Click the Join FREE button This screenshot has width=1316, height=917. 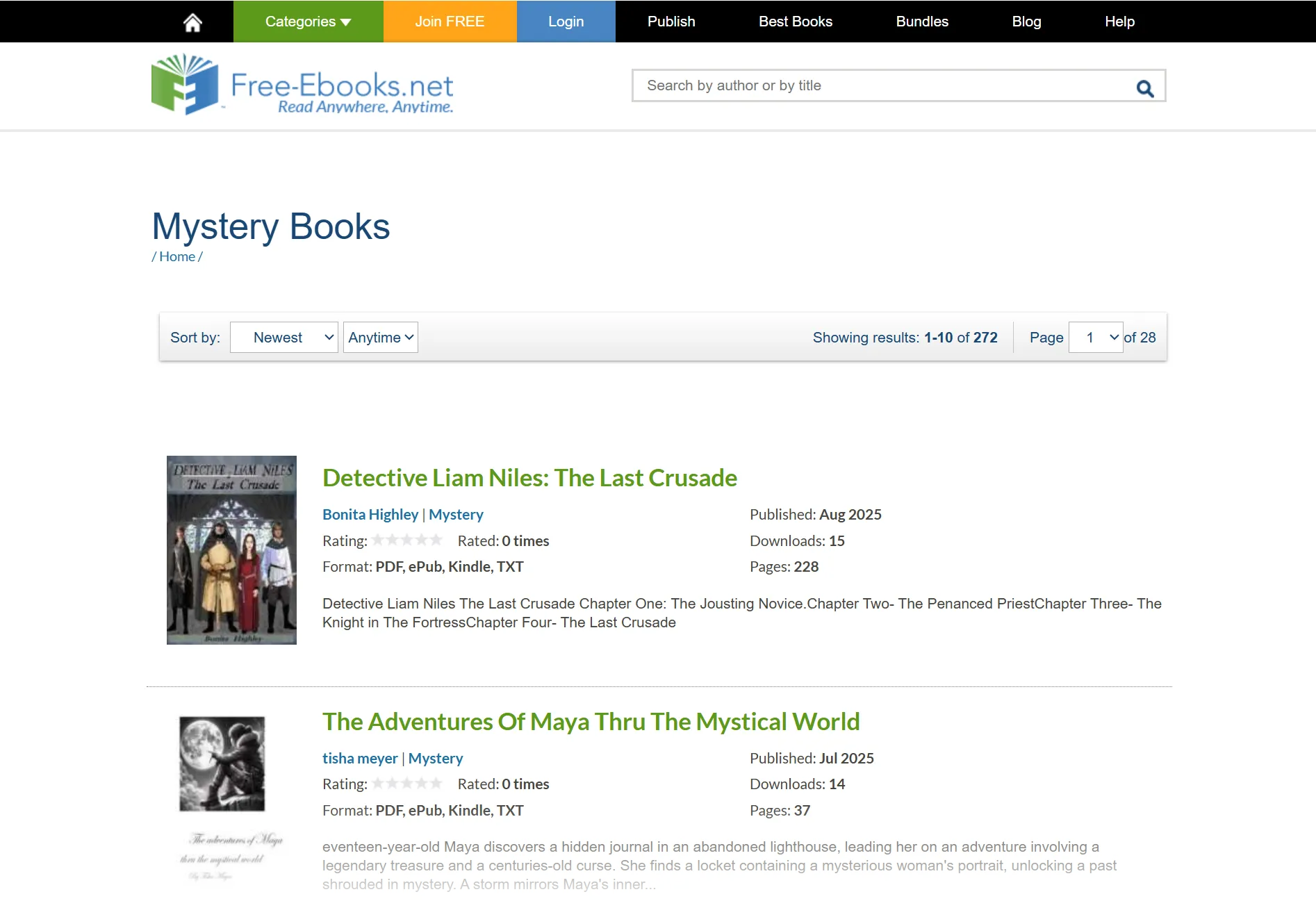tap(450, 21)
